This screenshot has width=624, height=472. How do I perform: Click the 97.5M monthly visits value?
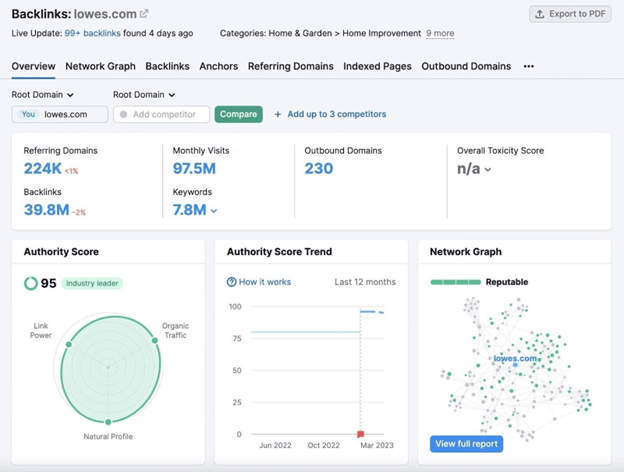tap(194, 168)
